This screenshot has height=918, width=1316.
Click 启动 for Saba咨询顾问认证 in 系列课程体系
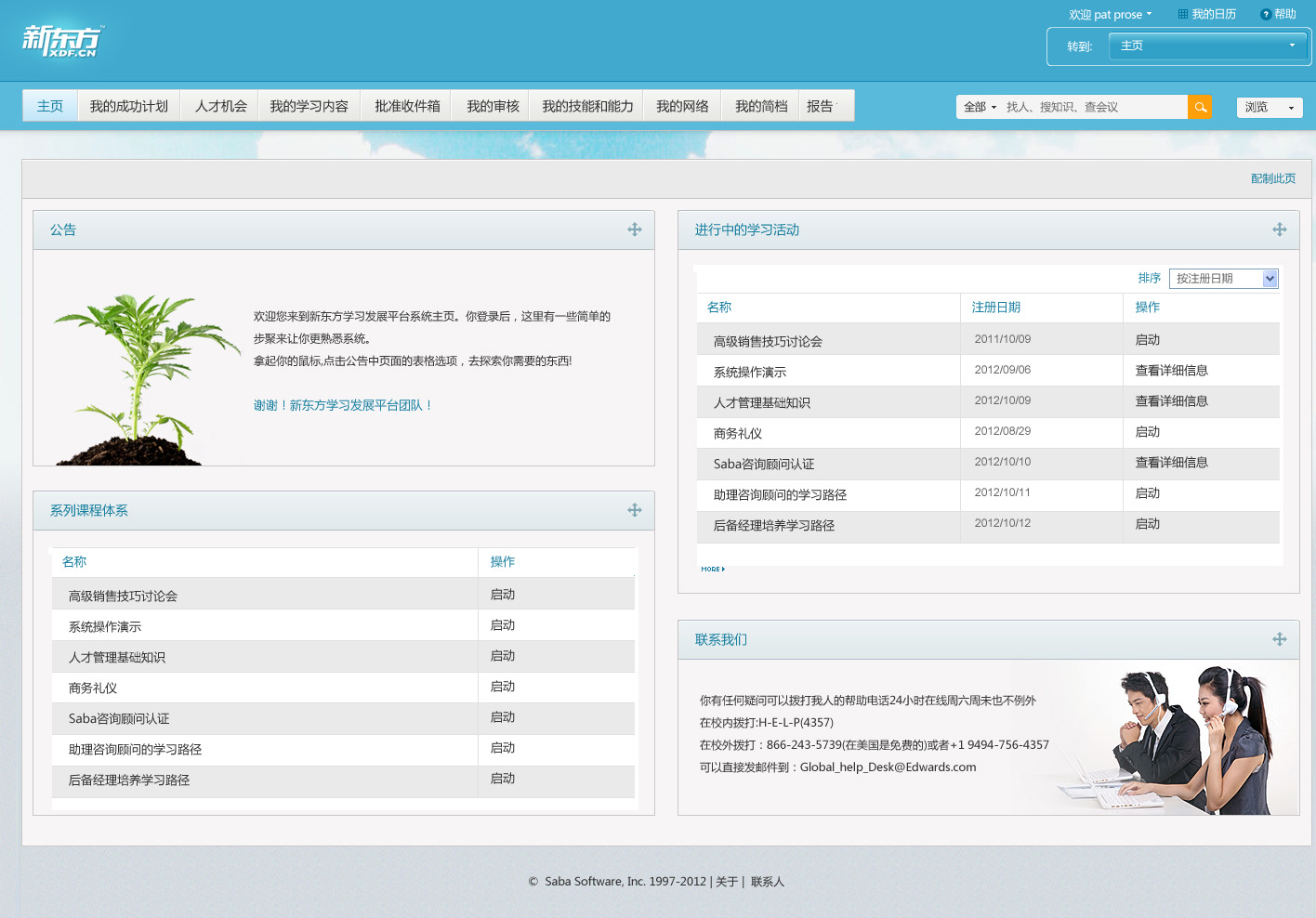[503, 717]
